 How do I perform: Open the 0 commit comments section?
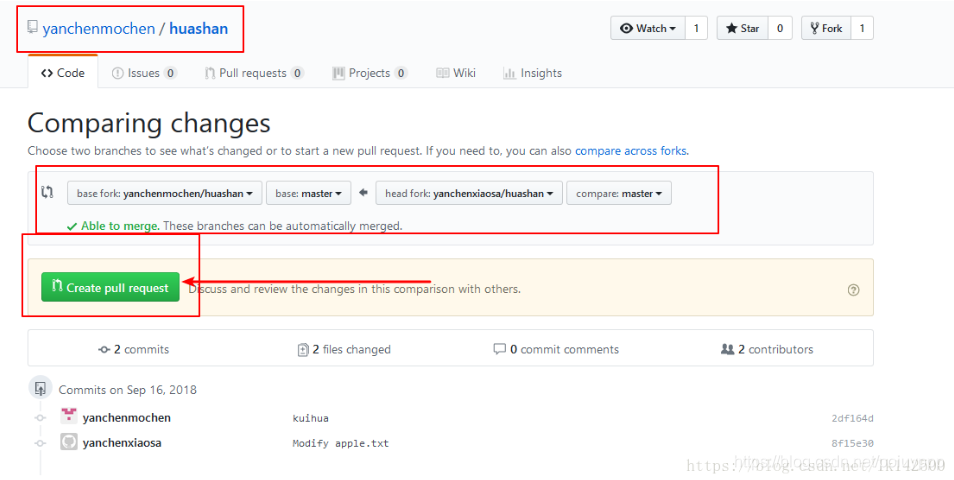[556, 349]
